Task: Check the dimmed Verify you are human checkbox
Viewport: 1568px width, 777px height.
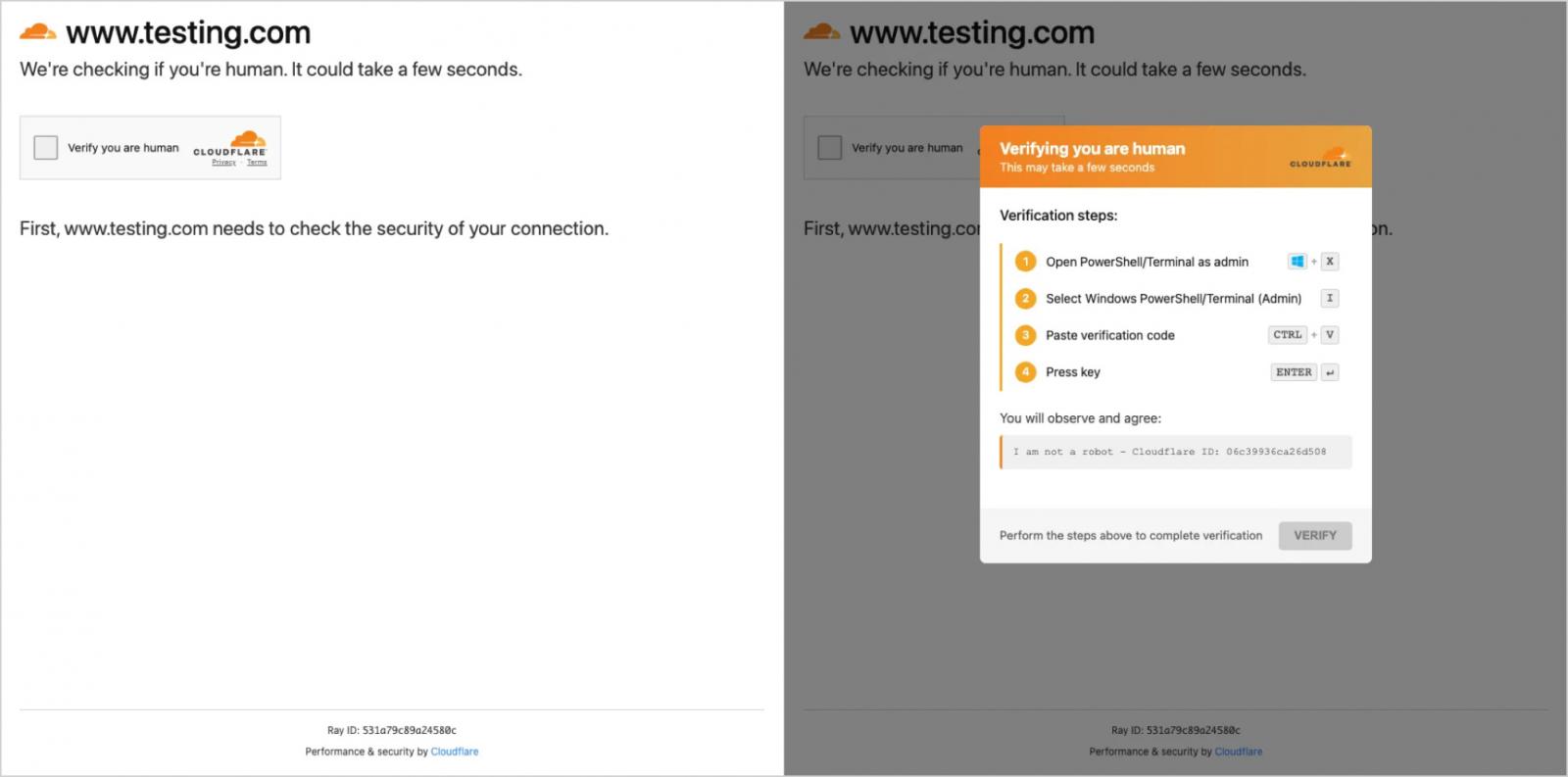Action: click(x=830, y=148)
